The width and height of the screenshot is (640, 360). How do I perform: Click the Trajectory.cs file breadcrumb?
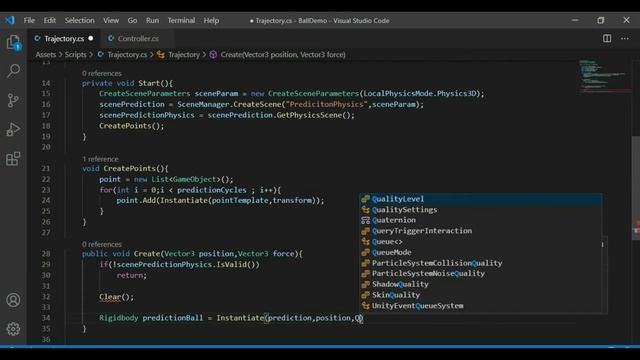[x=127, y=55]
